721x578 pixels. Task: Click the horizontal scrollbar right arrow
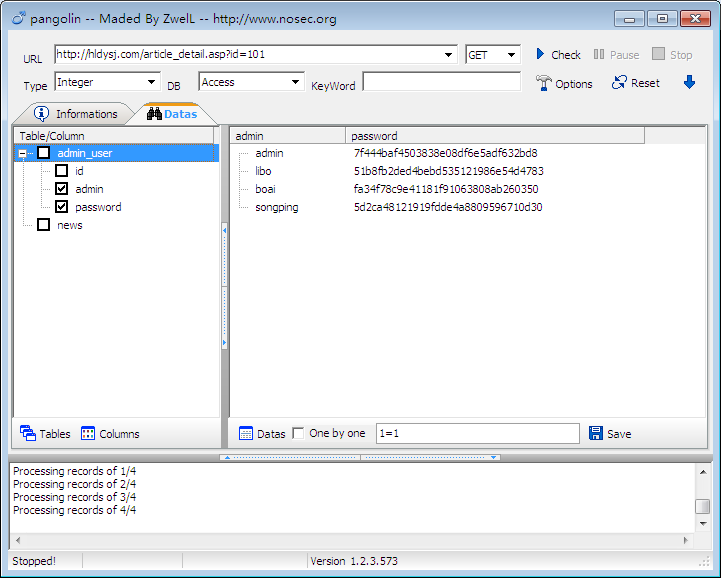click(x=686, y=540)
